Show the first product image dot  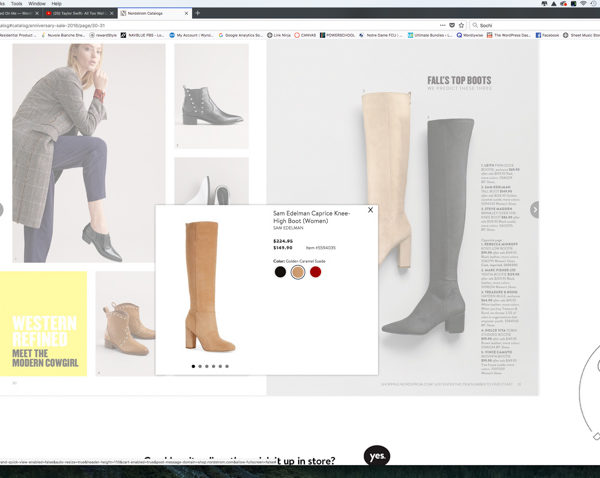[x=193, y=366]
